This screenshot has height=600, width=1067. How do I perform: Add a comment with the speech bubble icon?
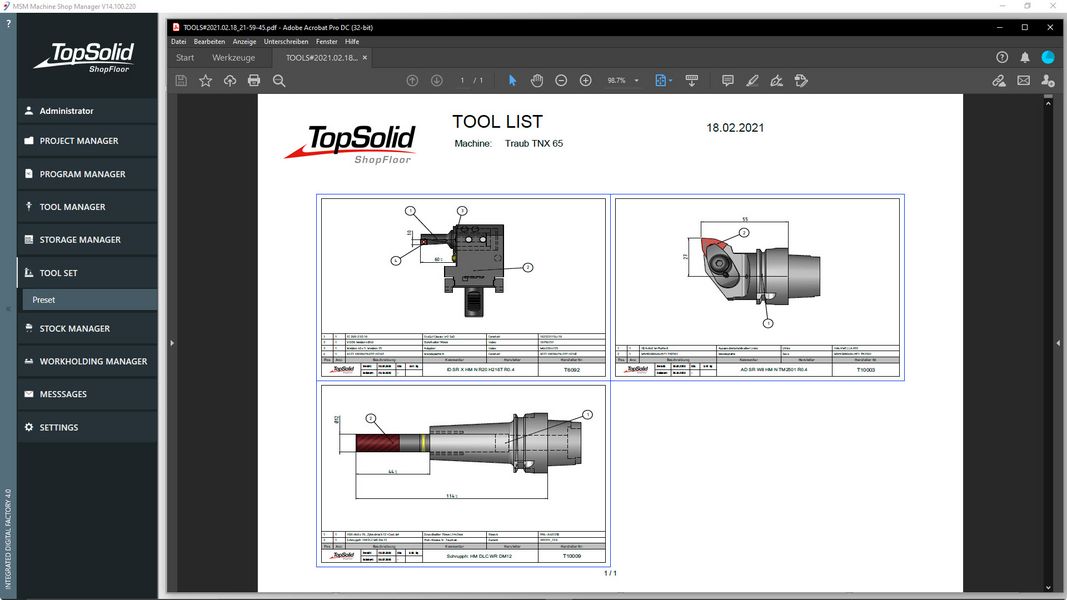pyautogui.click(x=727, y=80)
